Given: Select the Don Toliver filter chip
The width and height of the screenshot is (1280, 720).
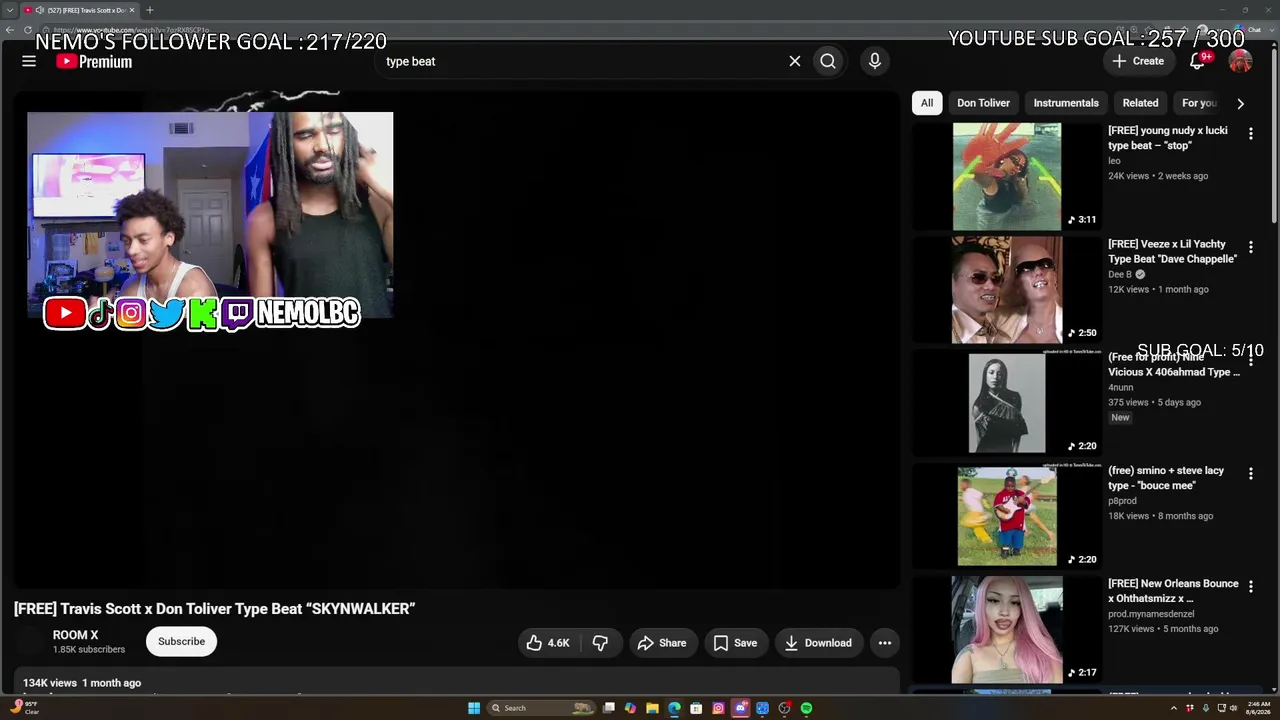Looking at the screenshot, I should [983, 103].
